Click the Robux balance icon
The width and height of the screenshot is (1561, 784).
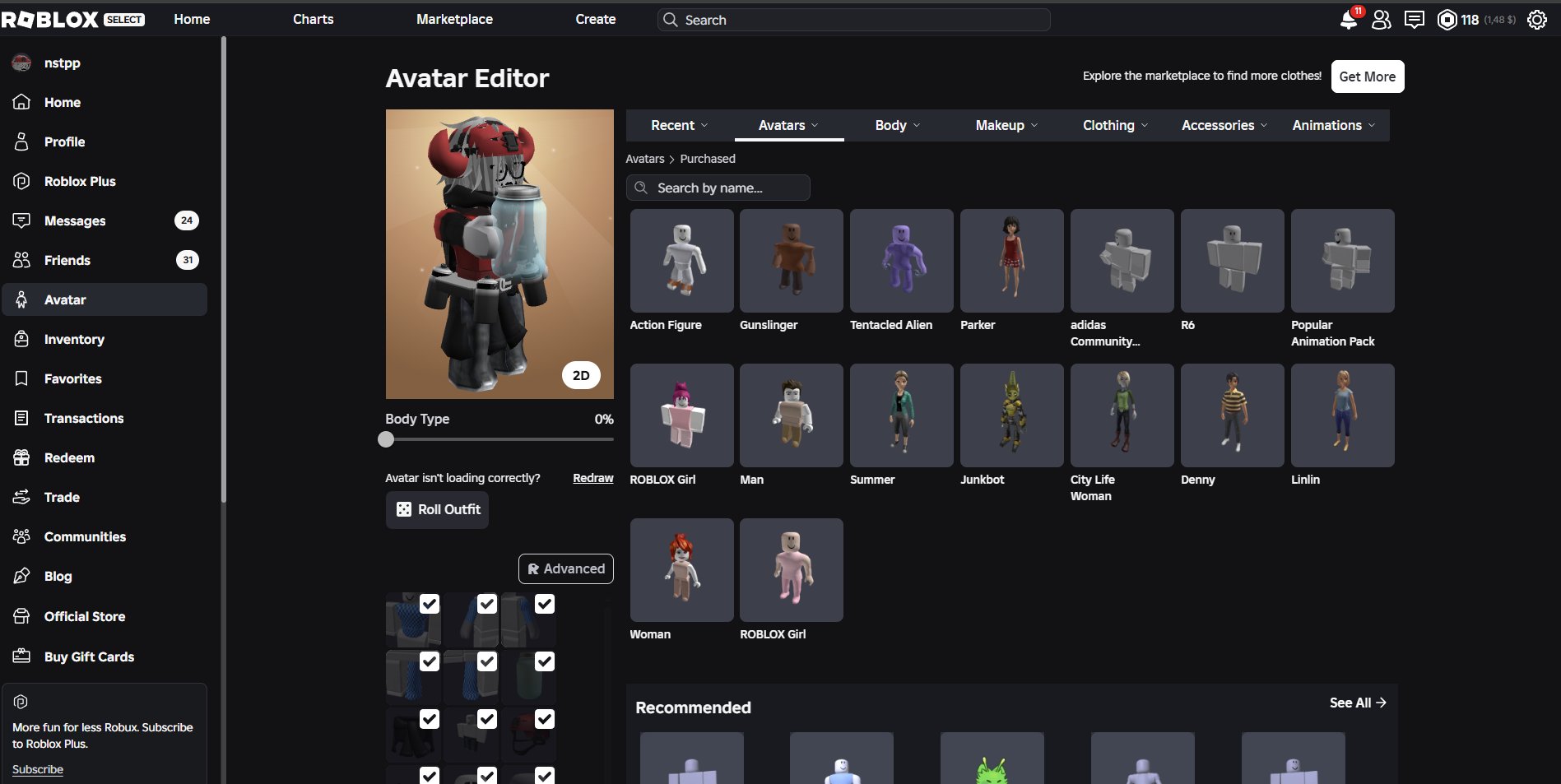[x=1447, y=20]
